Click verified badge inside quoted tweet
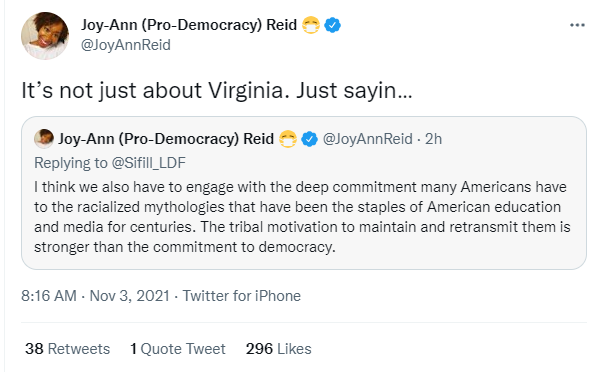 pyautogui.click(x=309, y=139)
